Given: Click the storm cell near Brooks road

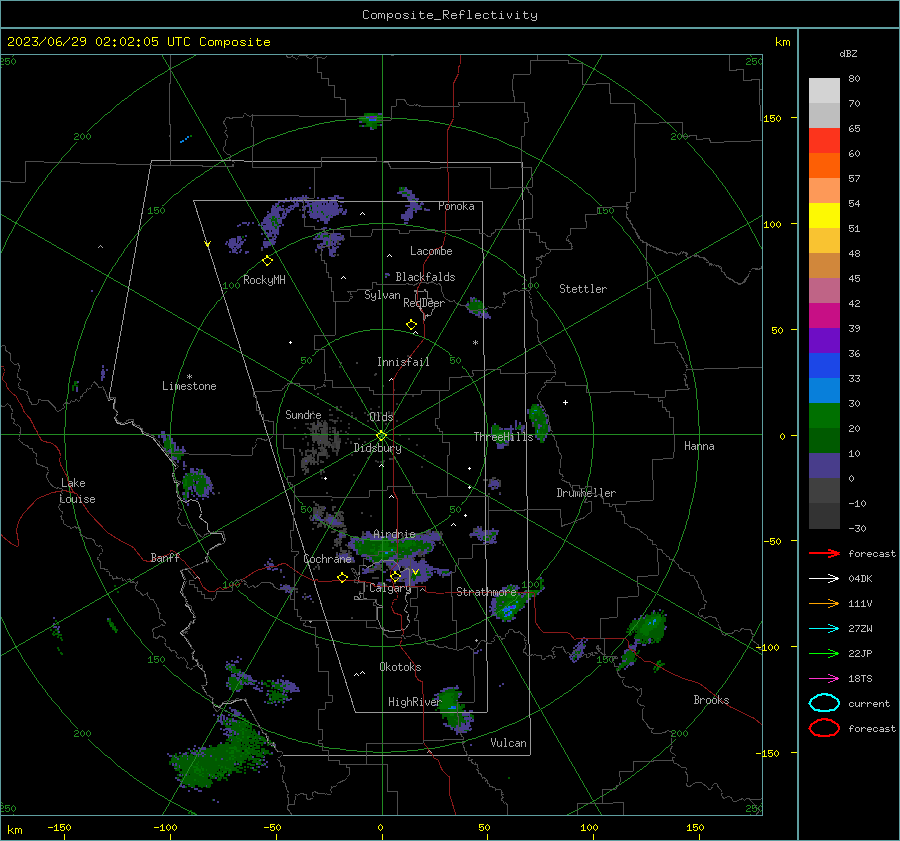Looking at the screenshot, I should 646,631.
